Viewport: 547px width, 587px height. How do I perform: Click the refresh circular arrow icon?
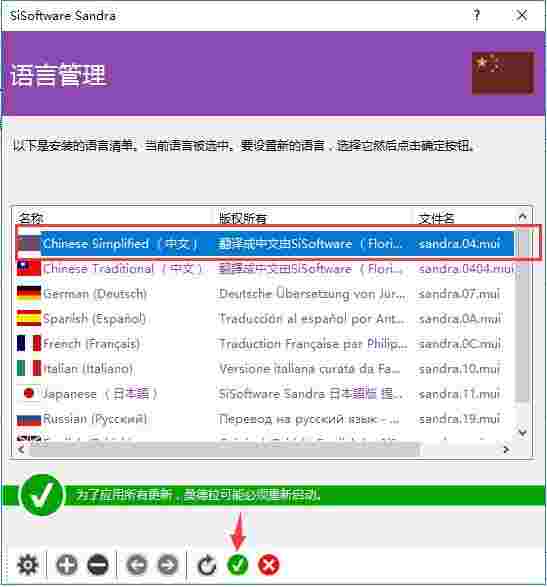207,565
